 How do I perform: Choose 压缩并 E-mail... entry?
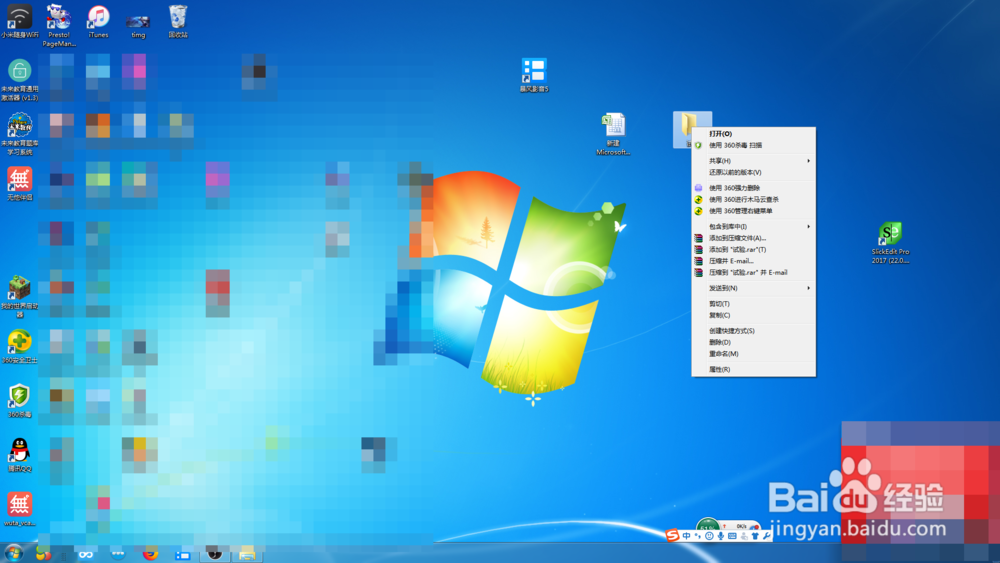pos(754,261)
